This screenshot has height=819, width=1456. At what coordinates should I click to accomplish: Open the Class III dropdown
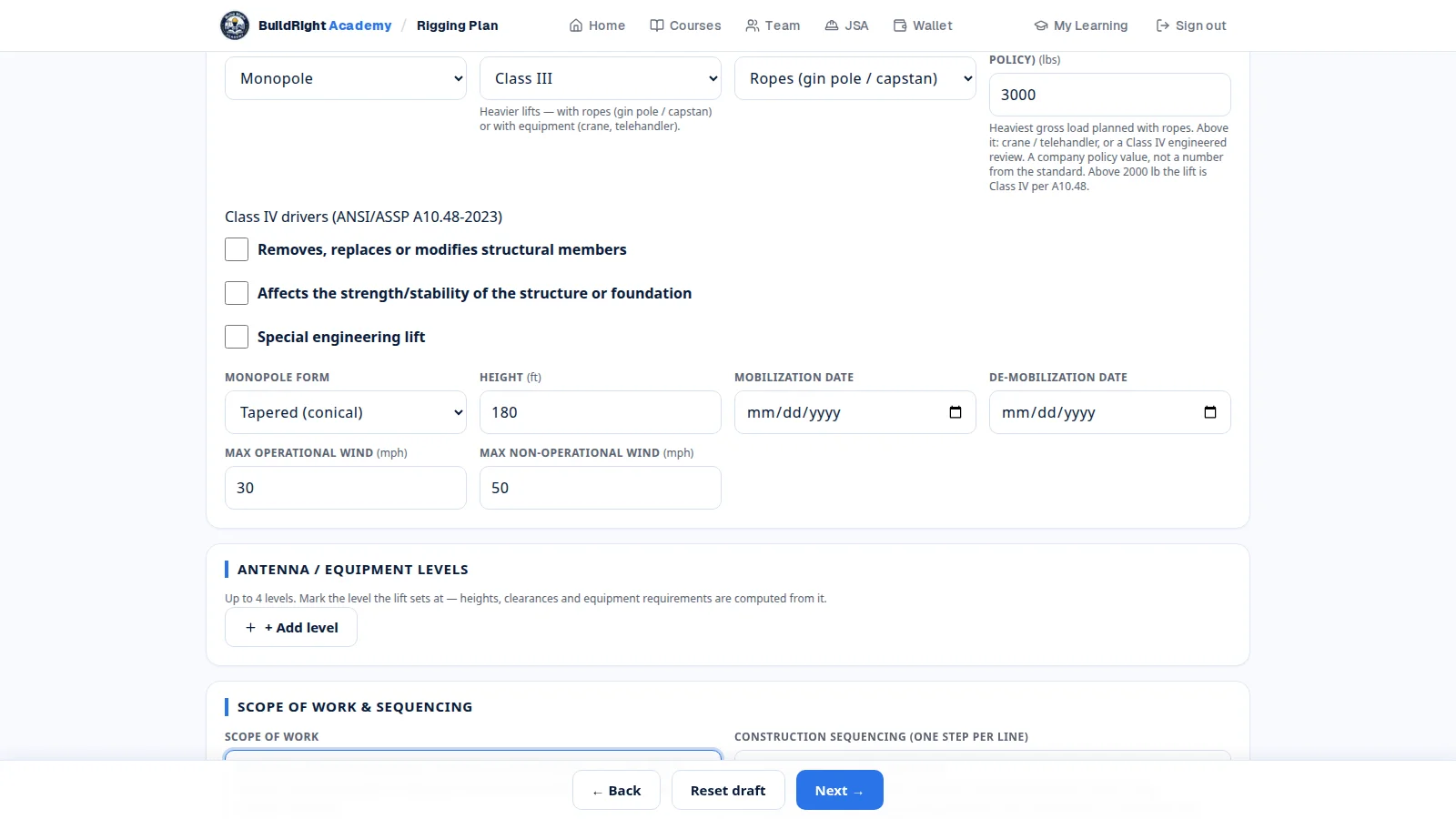click(601, 78)
